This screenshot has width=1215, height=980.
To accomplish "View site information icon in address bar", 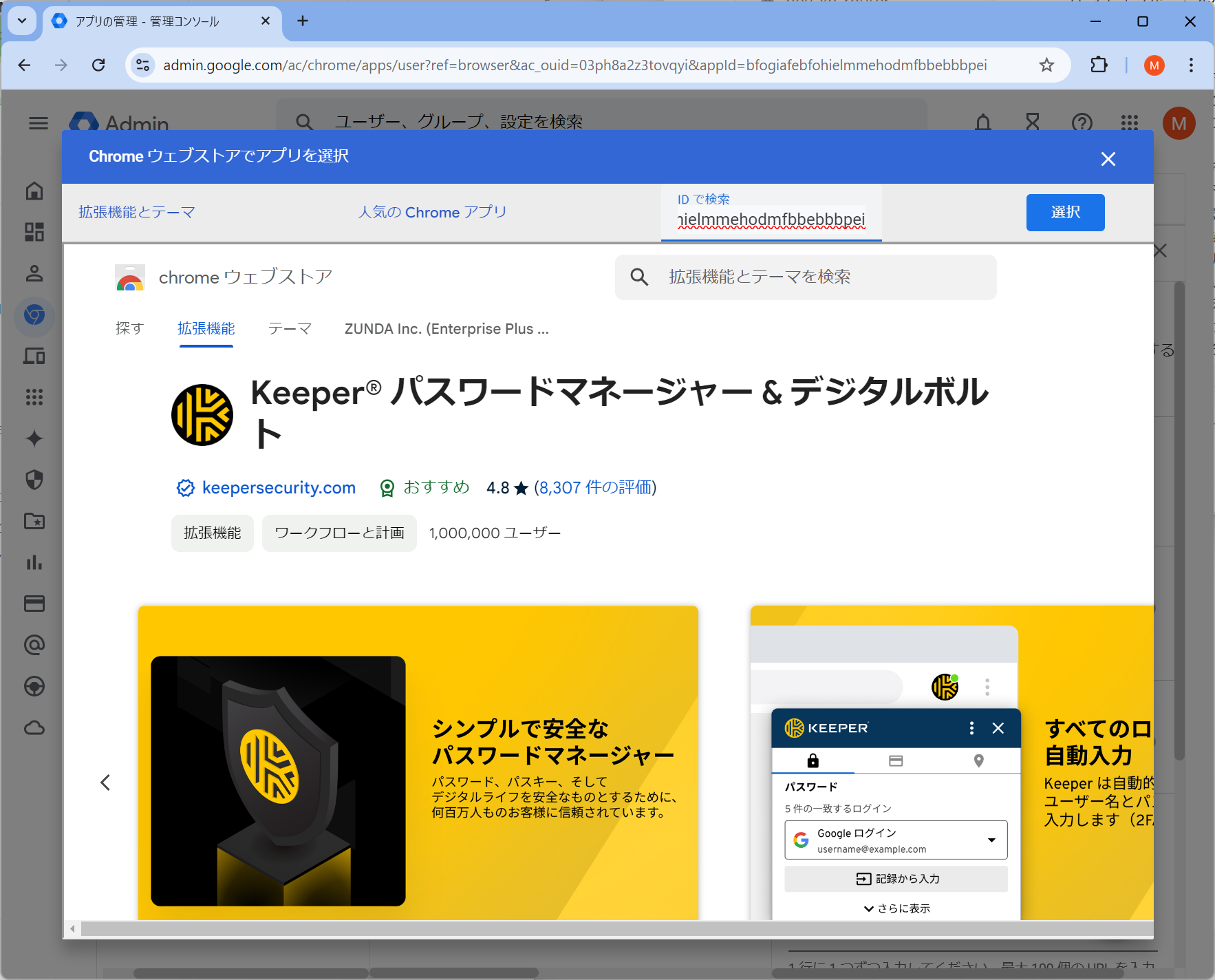I will point(142,65).
